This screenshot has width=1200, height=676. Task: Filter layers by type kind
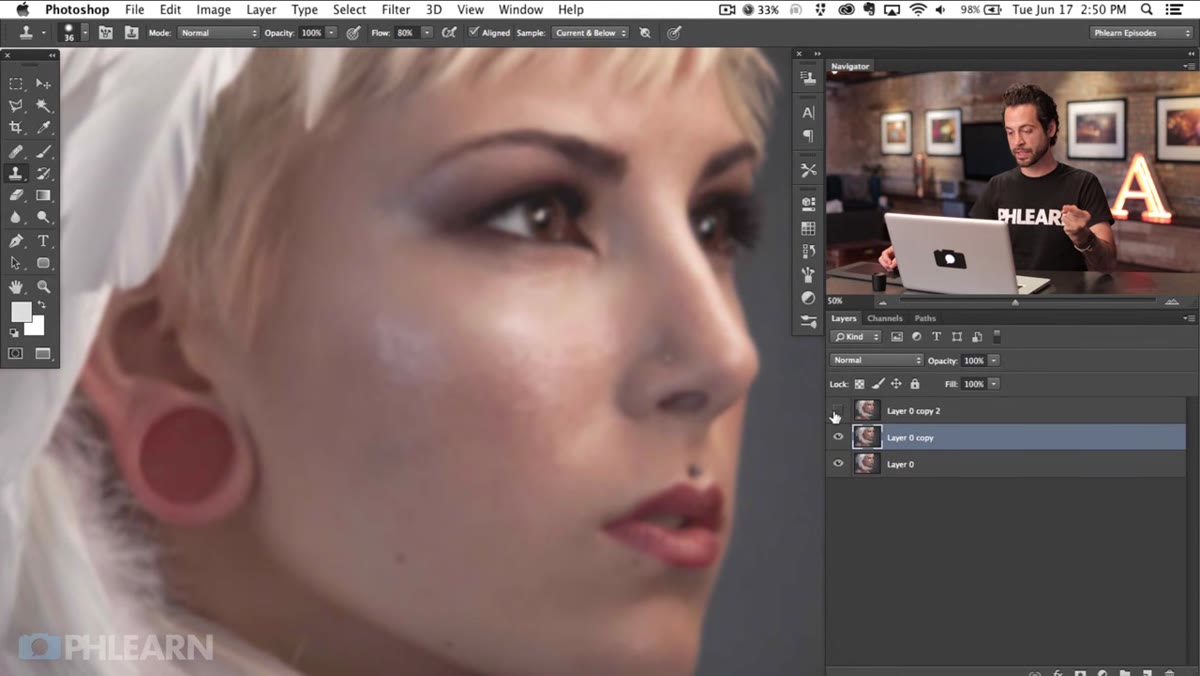936,337
